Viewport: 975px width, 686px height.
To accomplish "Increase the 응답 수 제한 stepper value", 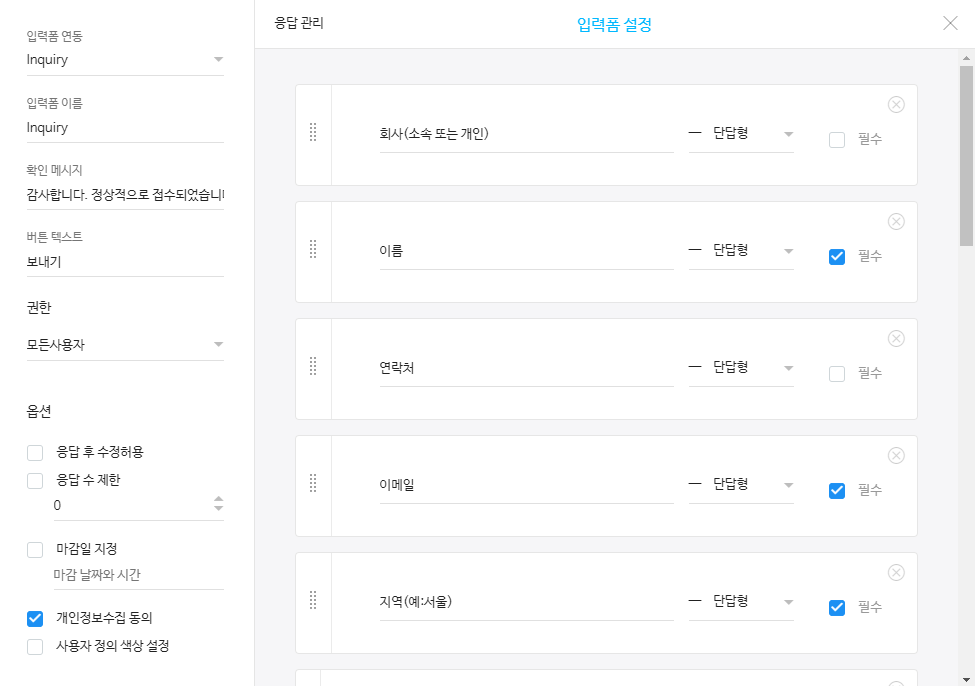I will [x=218, y=499].
